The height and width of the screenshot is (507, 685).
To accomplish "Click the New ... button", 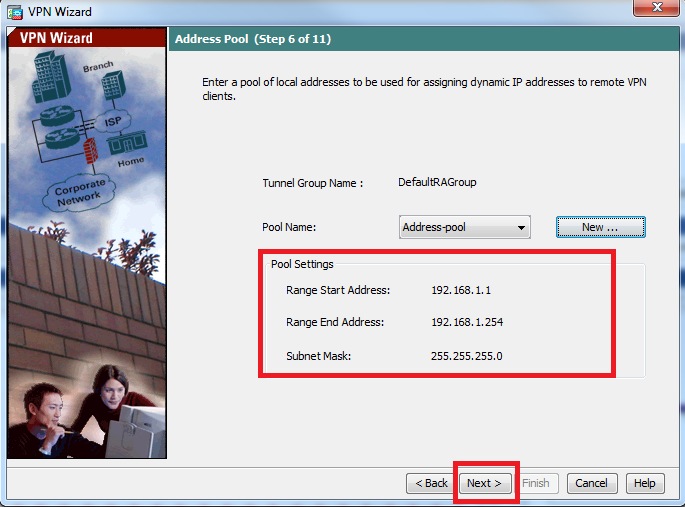I will tap(600, 227).
